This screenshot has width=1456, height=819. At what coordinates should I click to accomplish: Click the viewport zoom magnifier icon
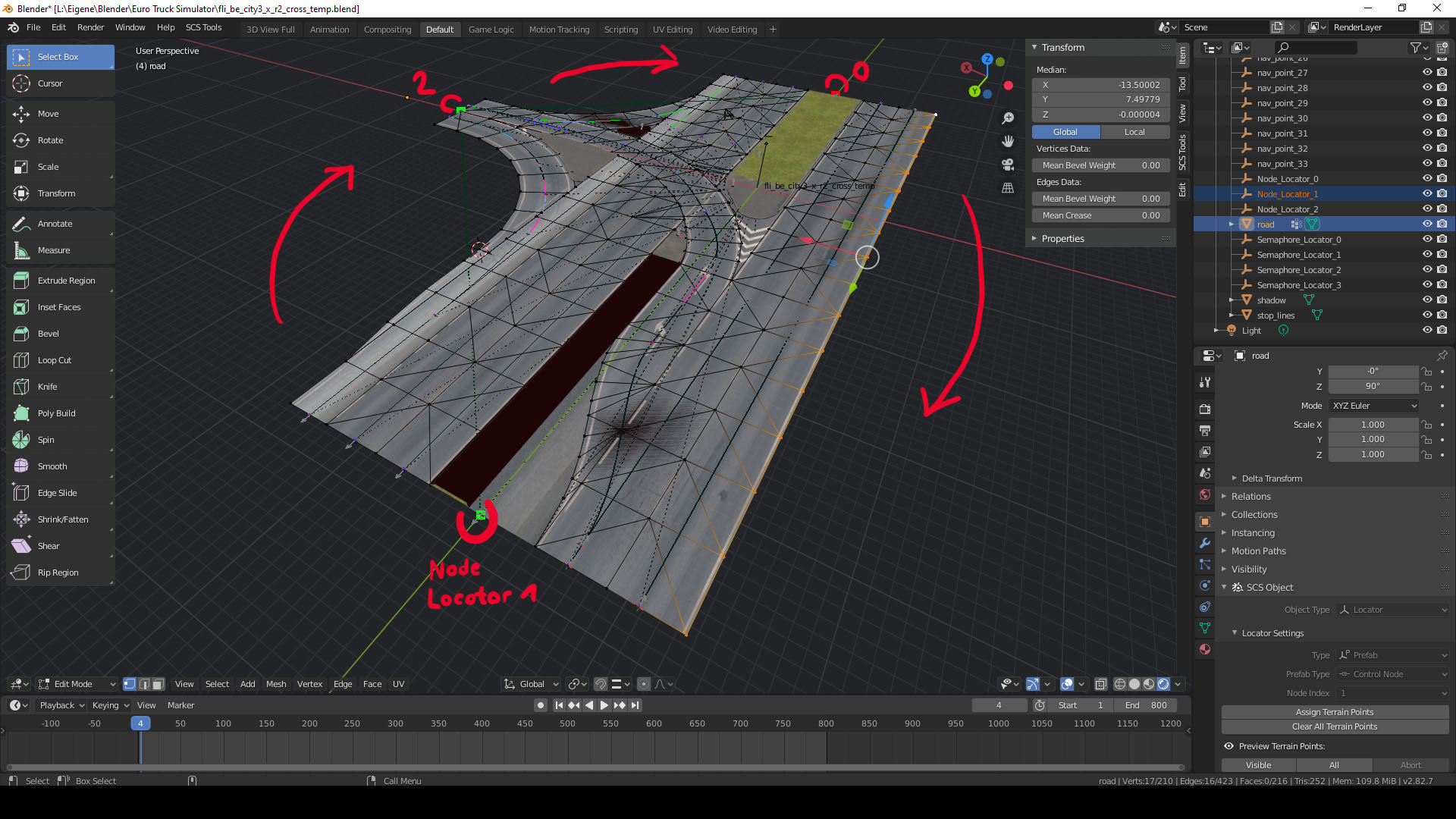coord(1008,118)
